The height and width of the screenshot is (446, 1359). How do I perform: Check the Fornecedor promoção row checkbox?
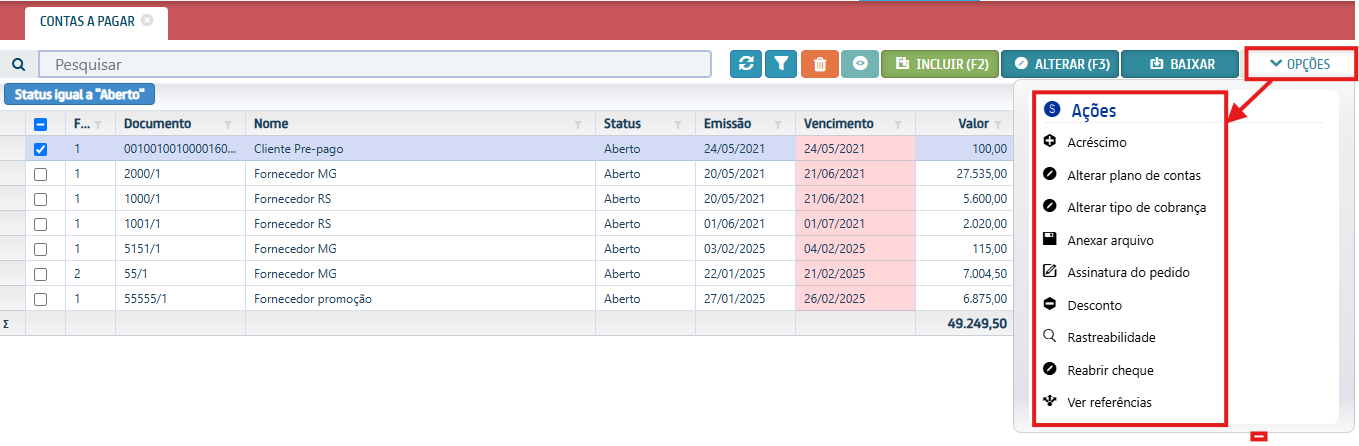[40, 299]
